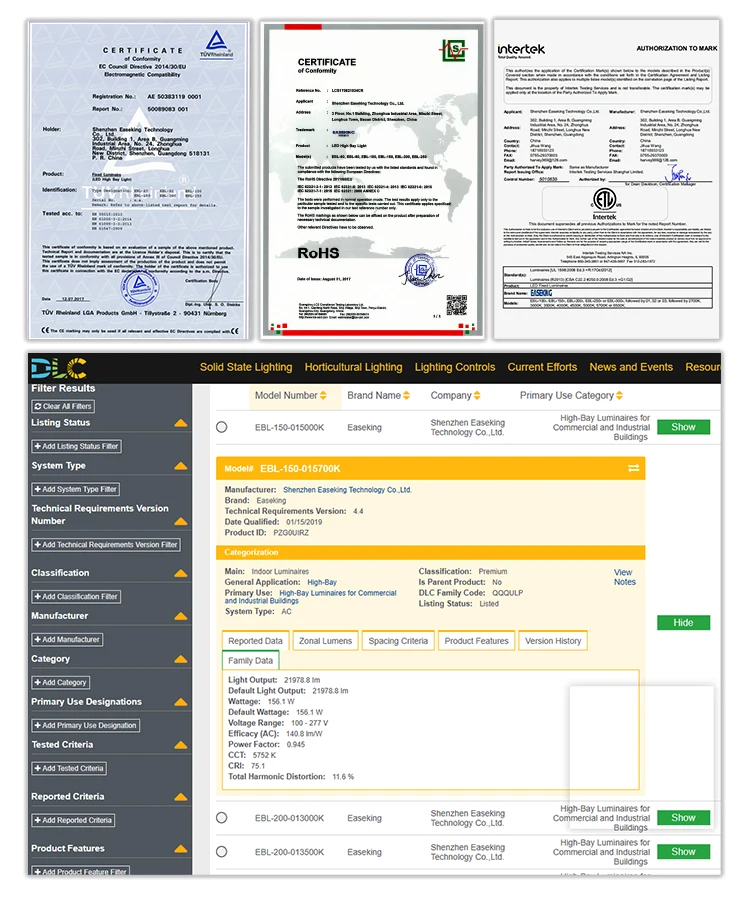This screenshot has width=750, height=901.
Task: Click the compare arrows icon for EBL-150-015700K
Action: 633,468
